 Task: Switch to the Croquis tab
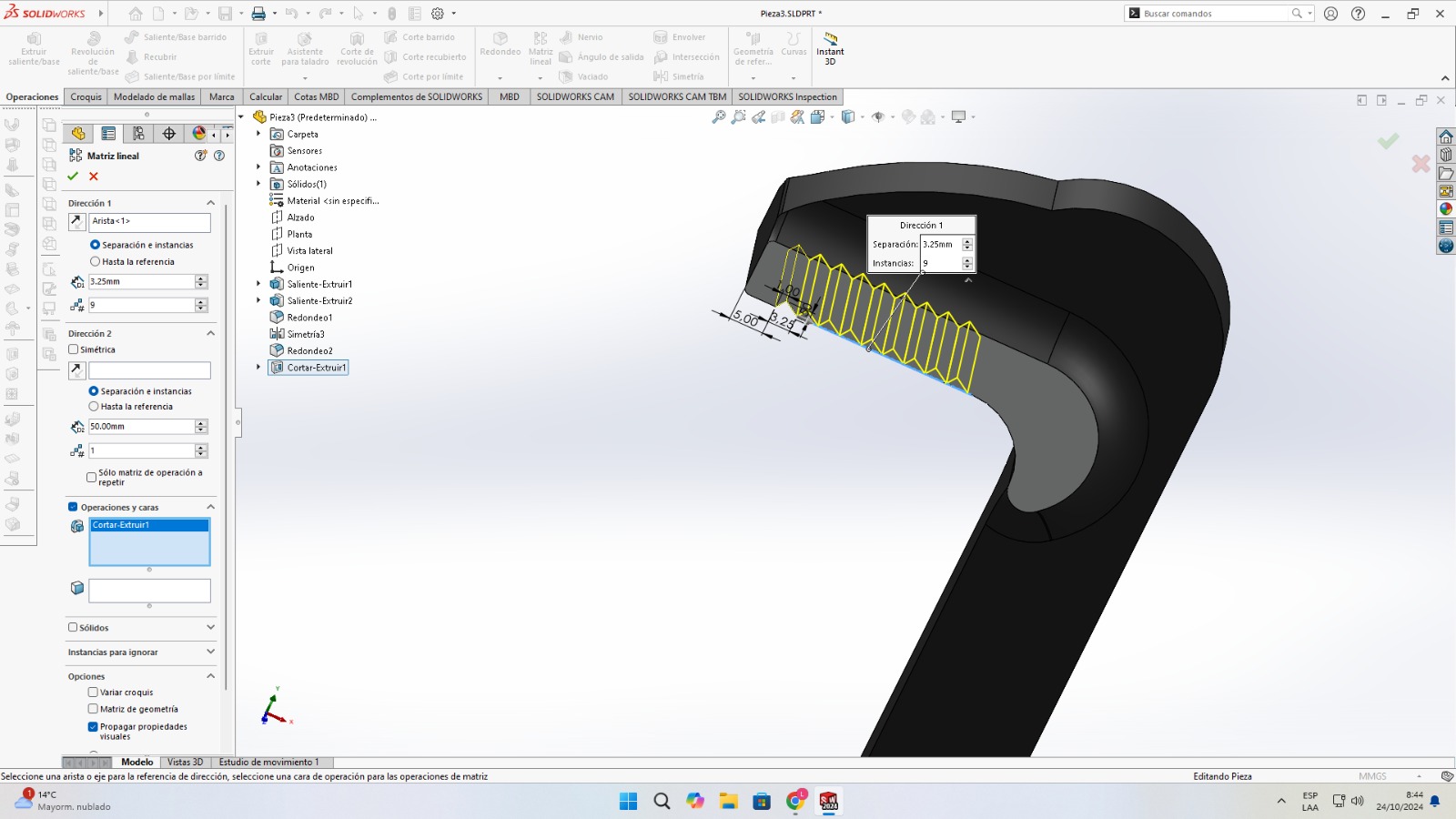point(86,97)
